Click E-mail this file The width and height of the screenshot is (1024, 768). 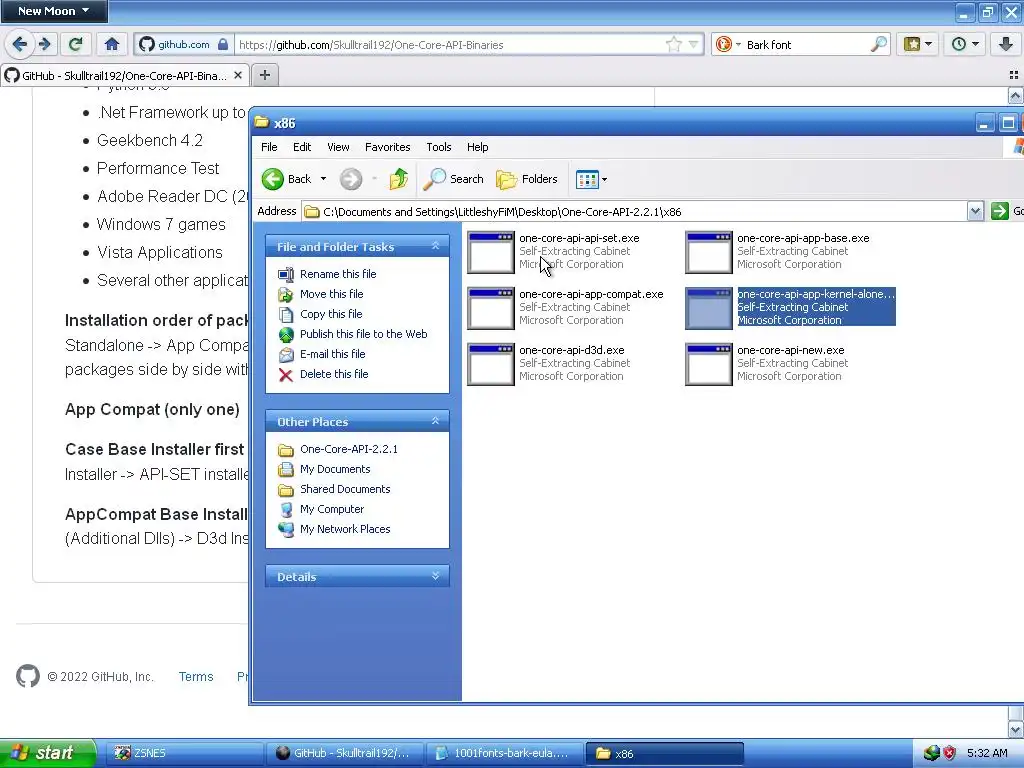(x=332, y=354)
